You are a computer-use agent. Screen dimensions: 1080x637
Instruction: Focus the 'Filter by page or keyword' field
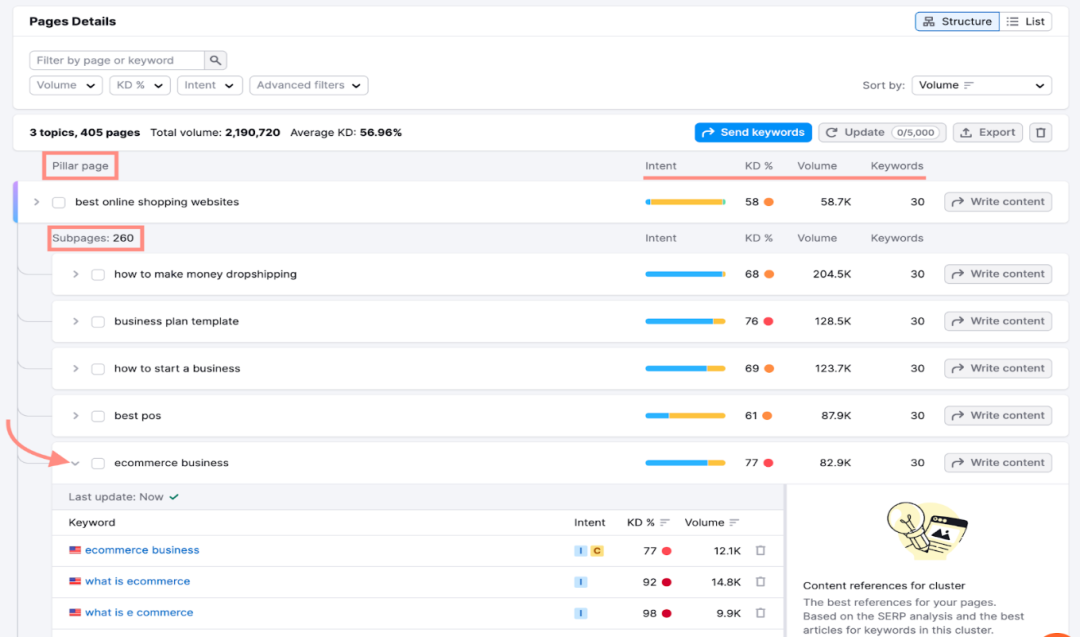117,60
